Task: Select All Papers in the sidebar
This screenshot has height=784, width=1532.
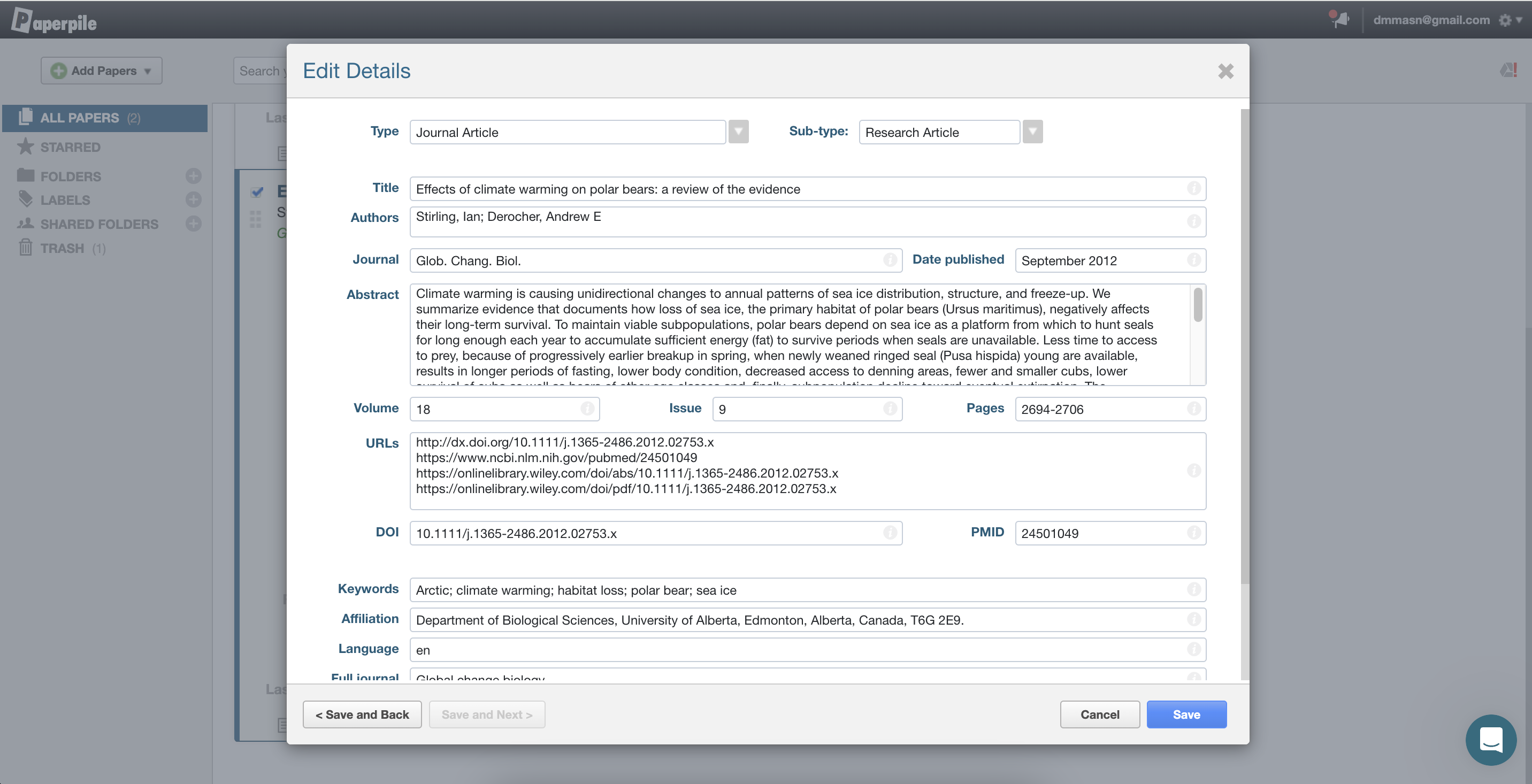Action: [x=80, y=118]
